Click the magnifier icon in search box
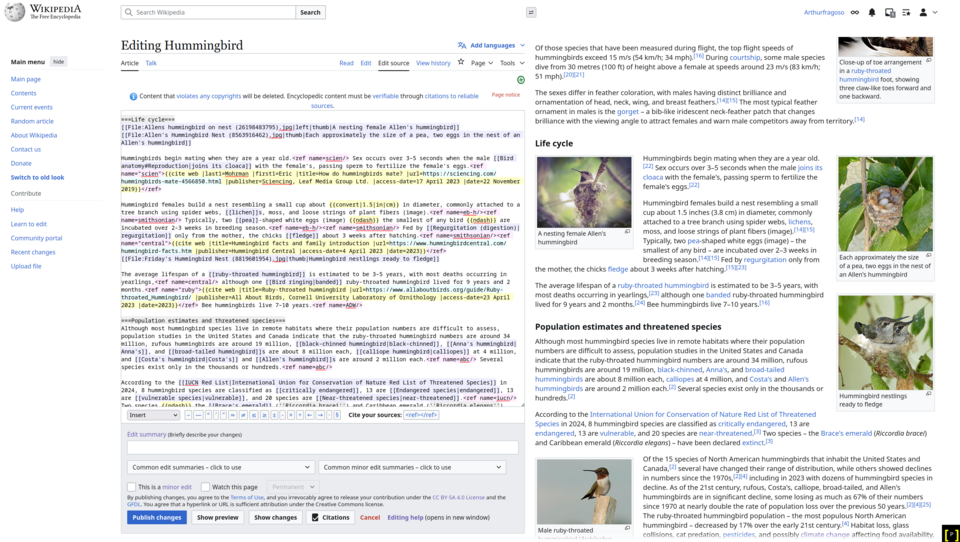Viewport: 960px width, 542px height. (129, 12)
